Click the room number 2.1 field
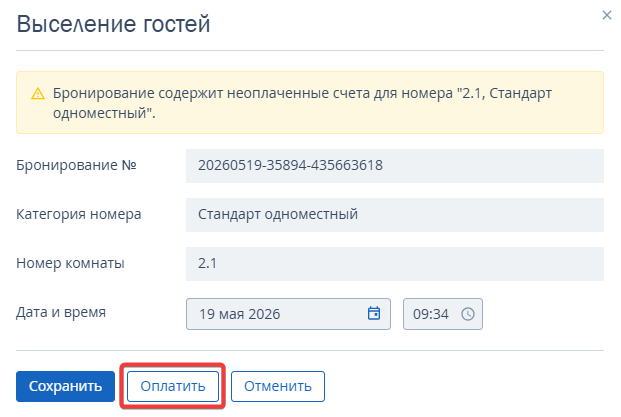The height and width of the screenshot is (417, 621). 395,264
